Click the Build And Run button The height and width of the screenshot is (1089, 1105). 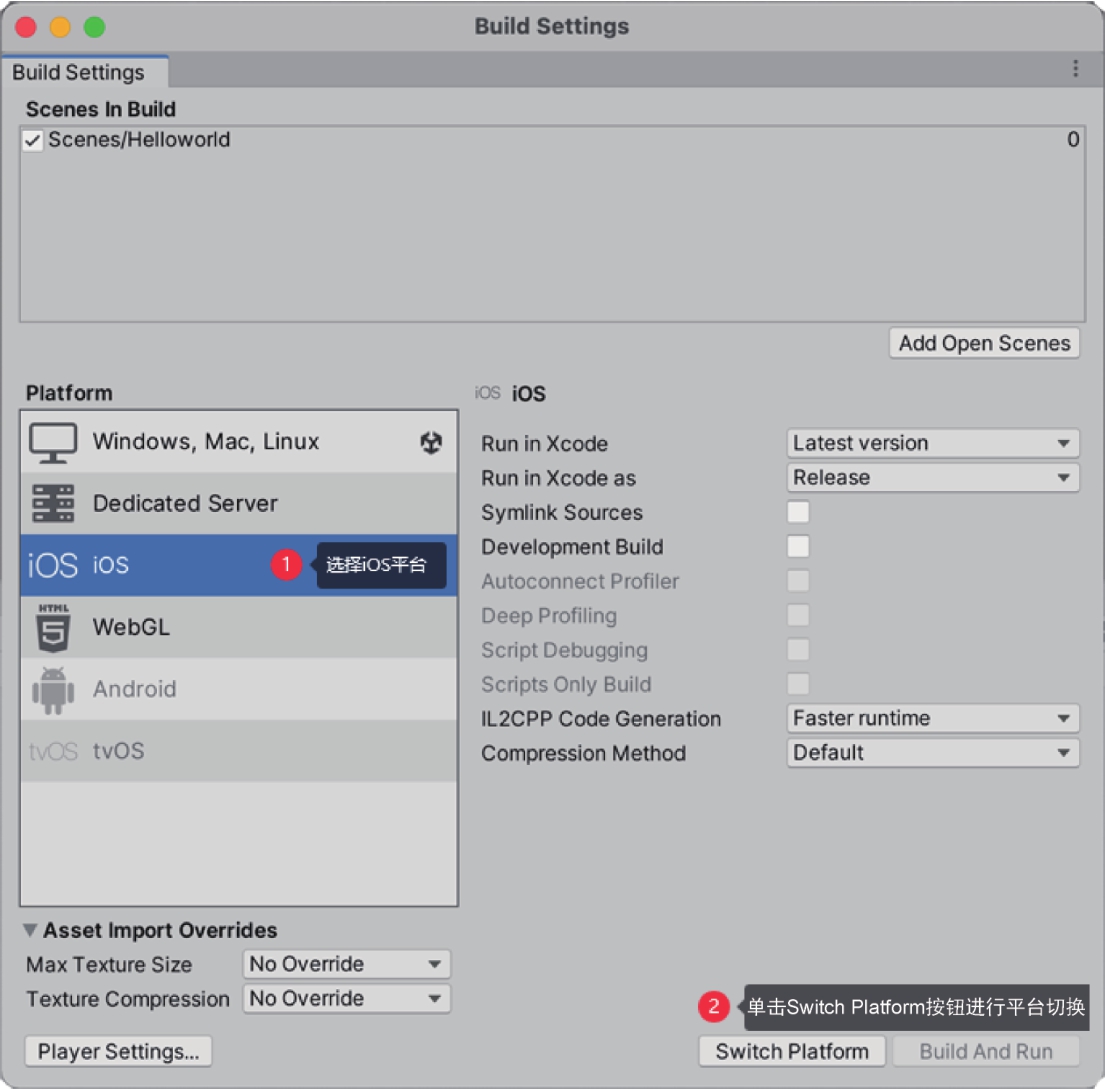986,1051
